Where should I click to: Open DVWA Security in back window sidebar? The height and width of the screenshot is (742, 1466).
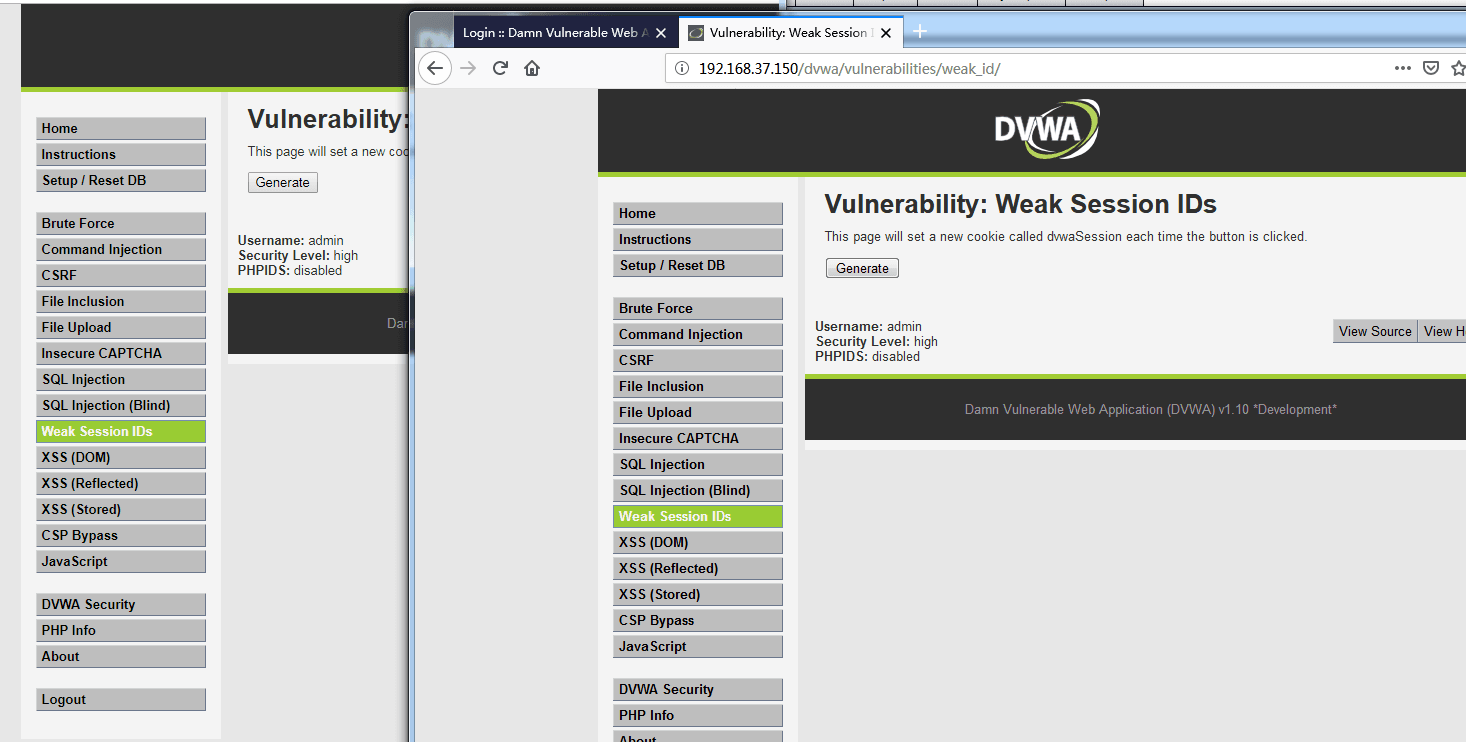pyautogui.click(x=121, y=604)
